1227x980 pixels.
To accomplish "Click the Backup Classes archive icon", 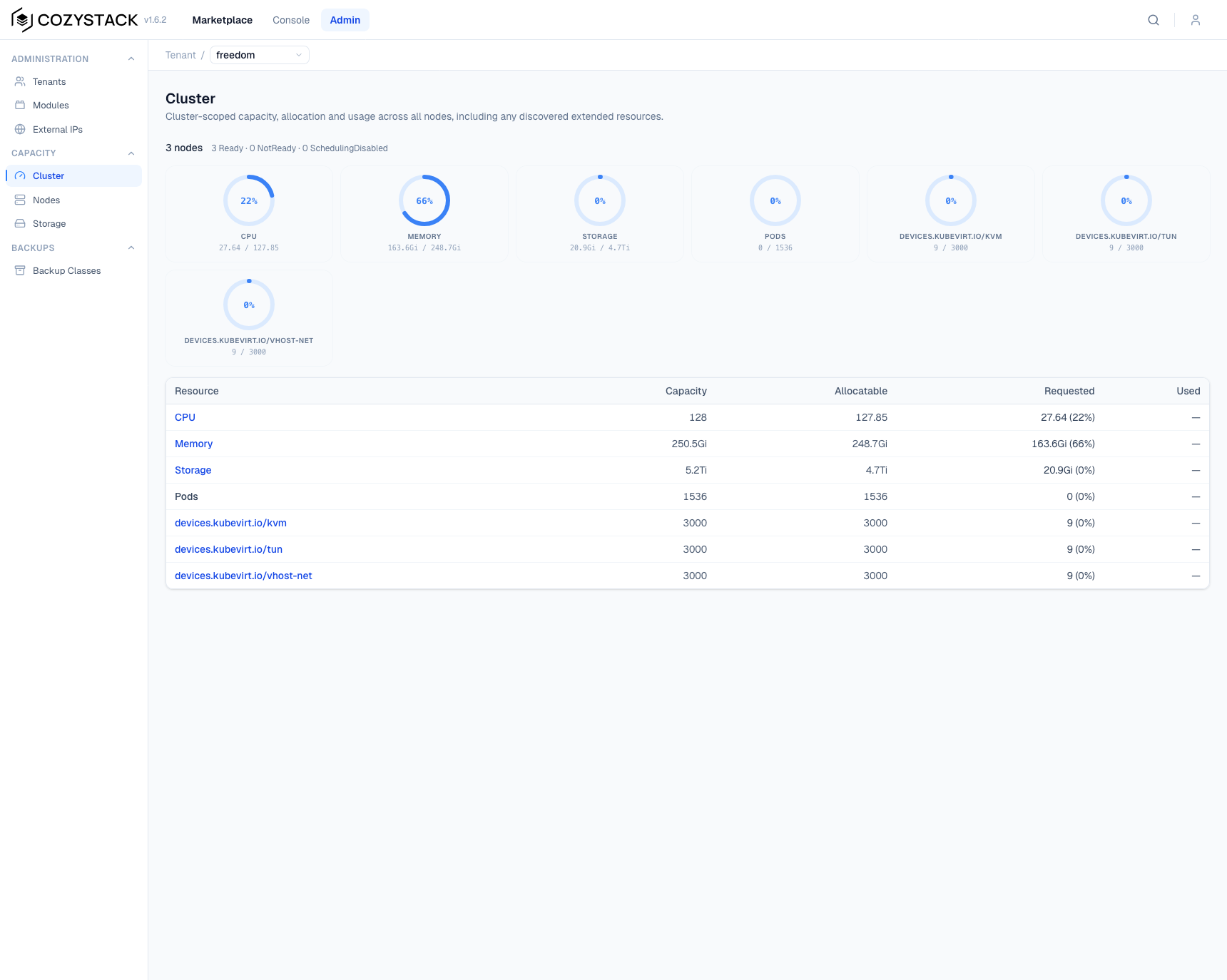I will (20, 270).
